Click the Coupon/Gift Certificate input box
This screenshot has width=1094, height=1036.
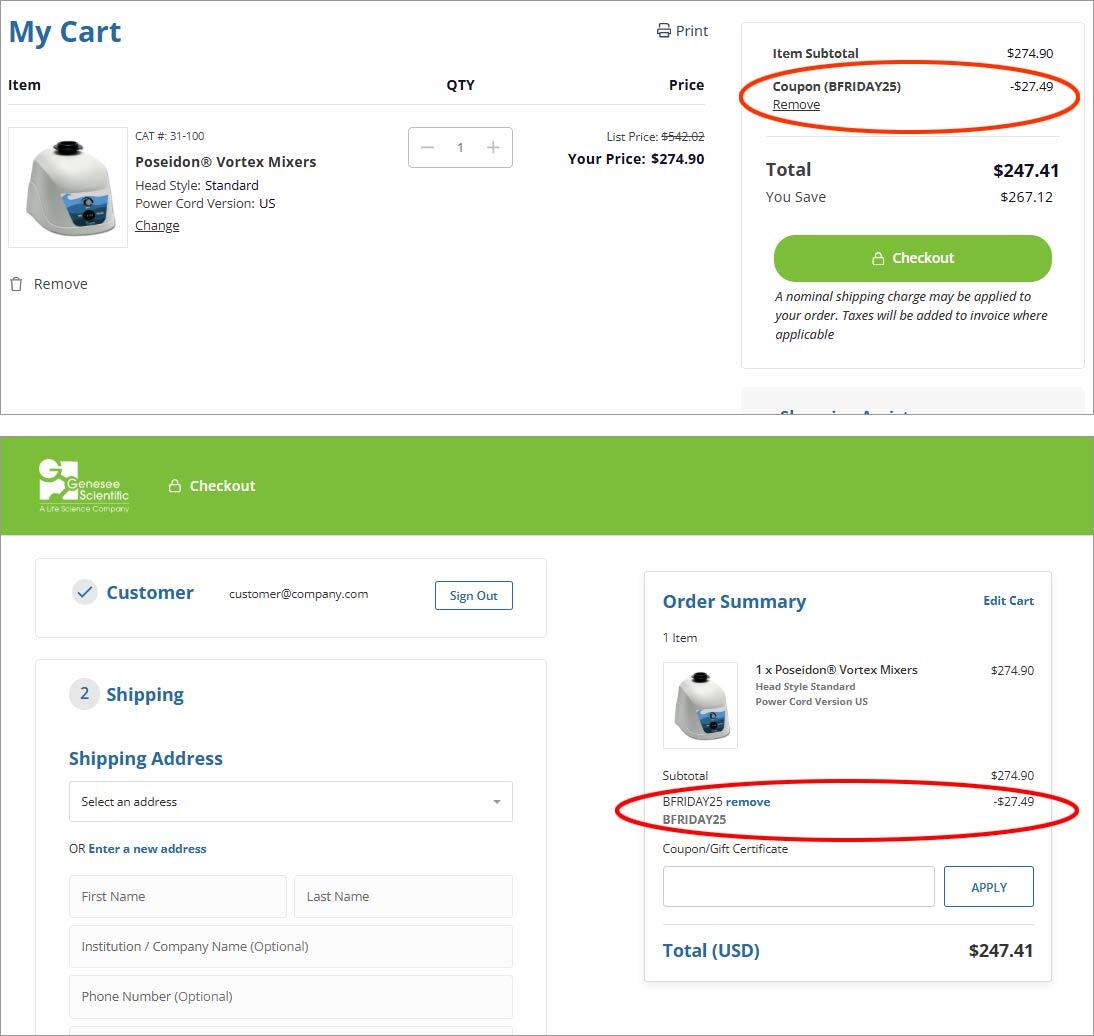click(798, 887)
